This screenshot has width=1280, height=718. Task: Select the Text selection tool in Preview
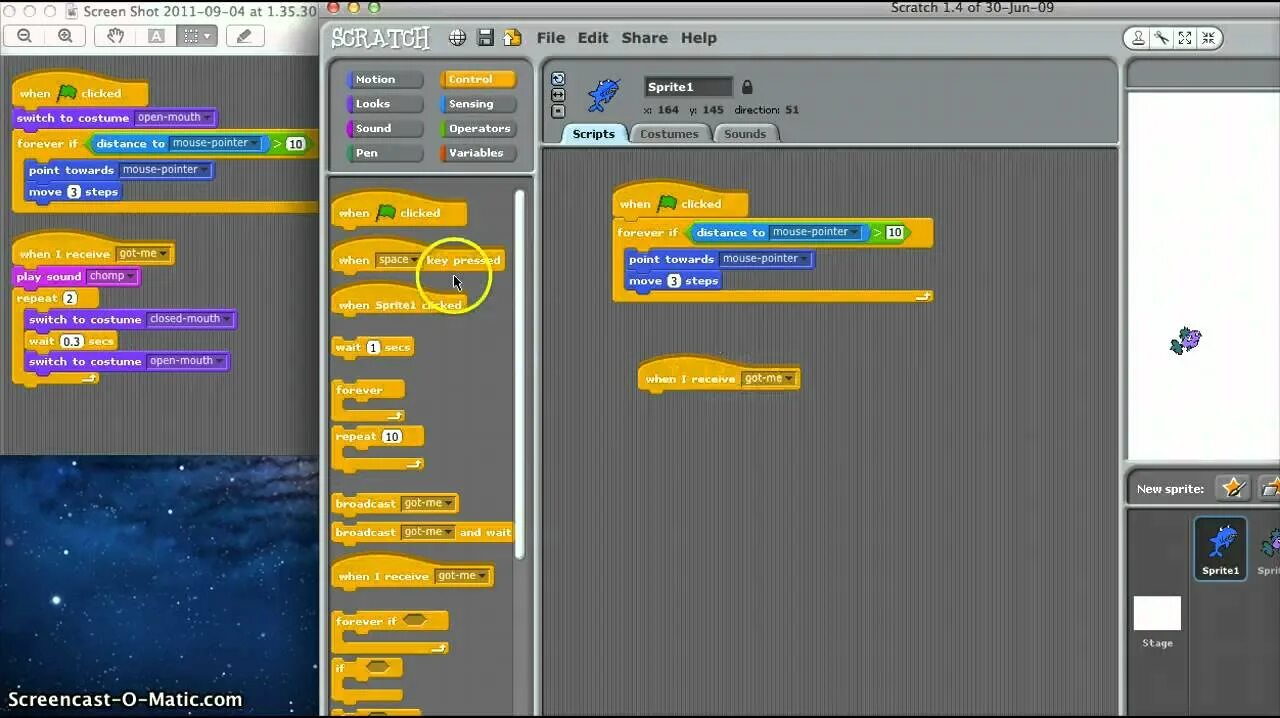156,36
